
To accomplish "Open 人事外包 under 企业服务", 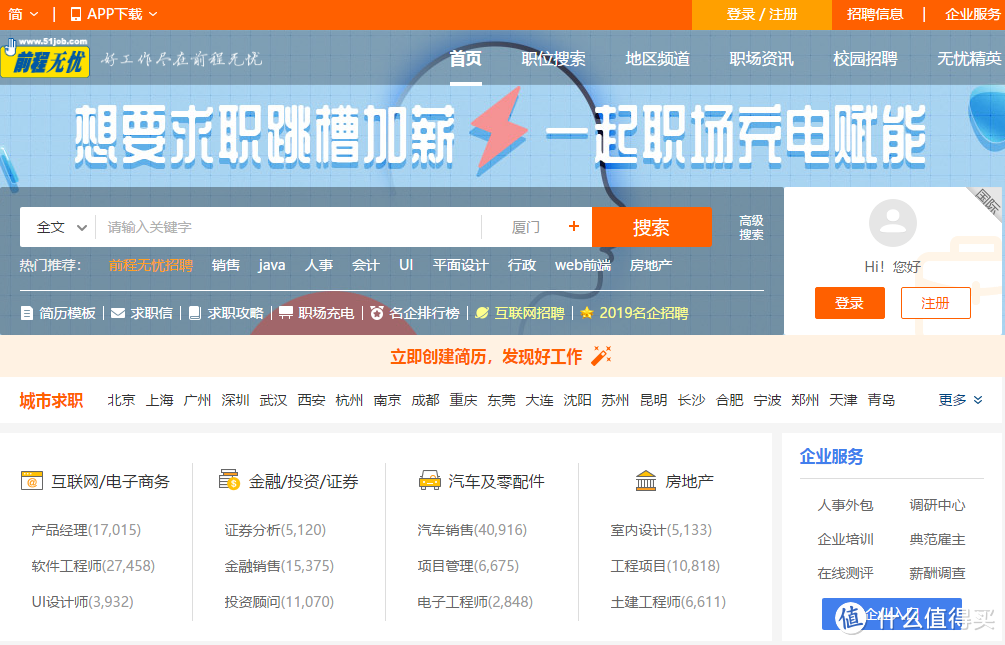I will pyautogui.click(x=845, y=505).
